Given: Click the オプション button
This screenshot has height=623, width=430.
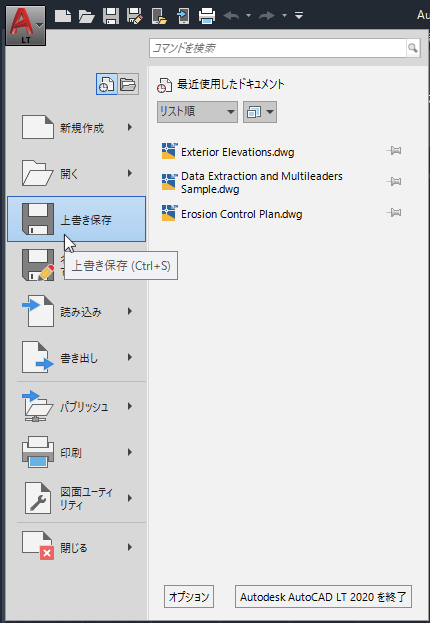Looking at the screenshot, I should 189,596.
